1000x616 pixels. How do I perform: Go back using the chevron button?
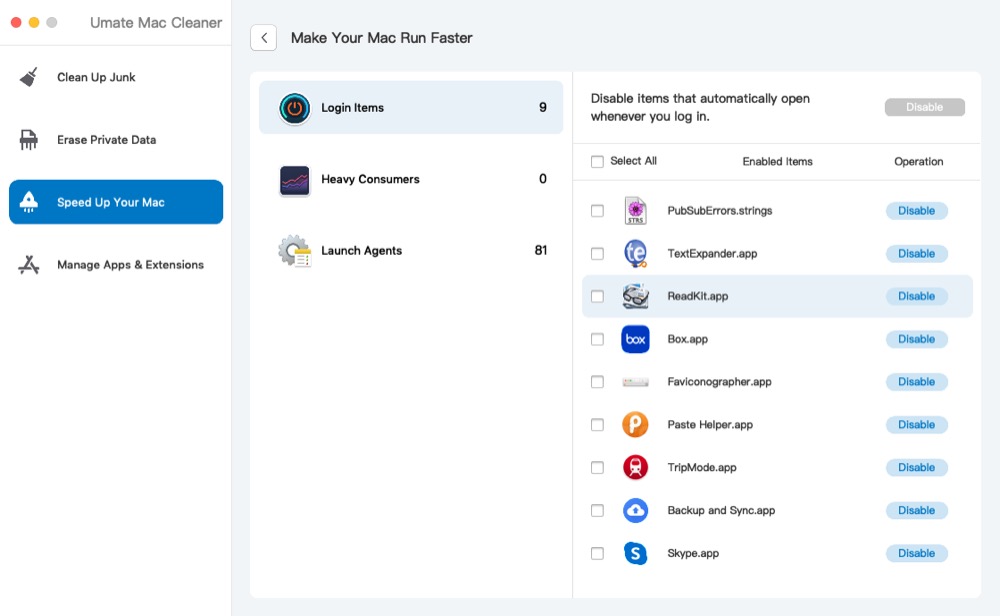264,38
